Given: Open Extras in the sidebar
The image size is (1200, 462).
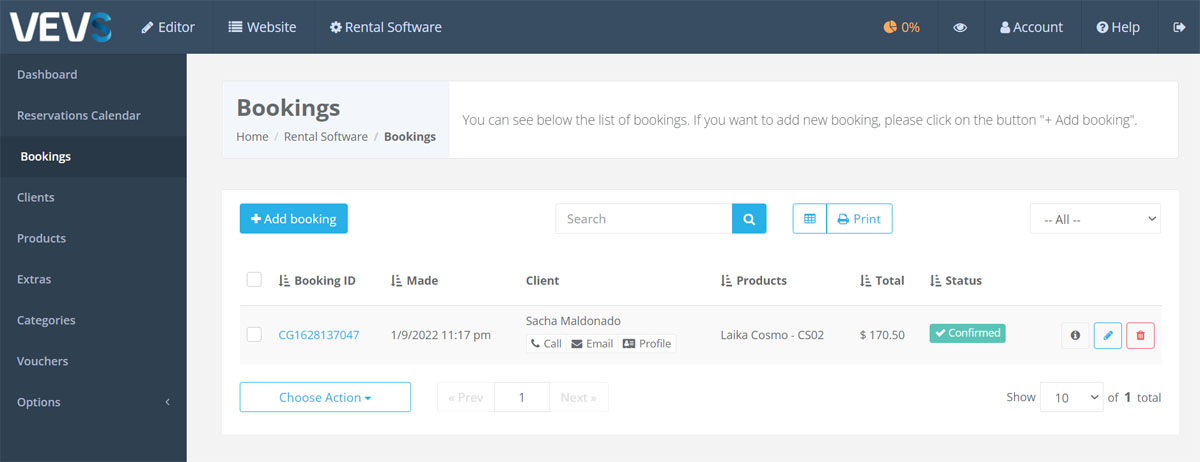Looking at the screenshot, I should 93,280.
